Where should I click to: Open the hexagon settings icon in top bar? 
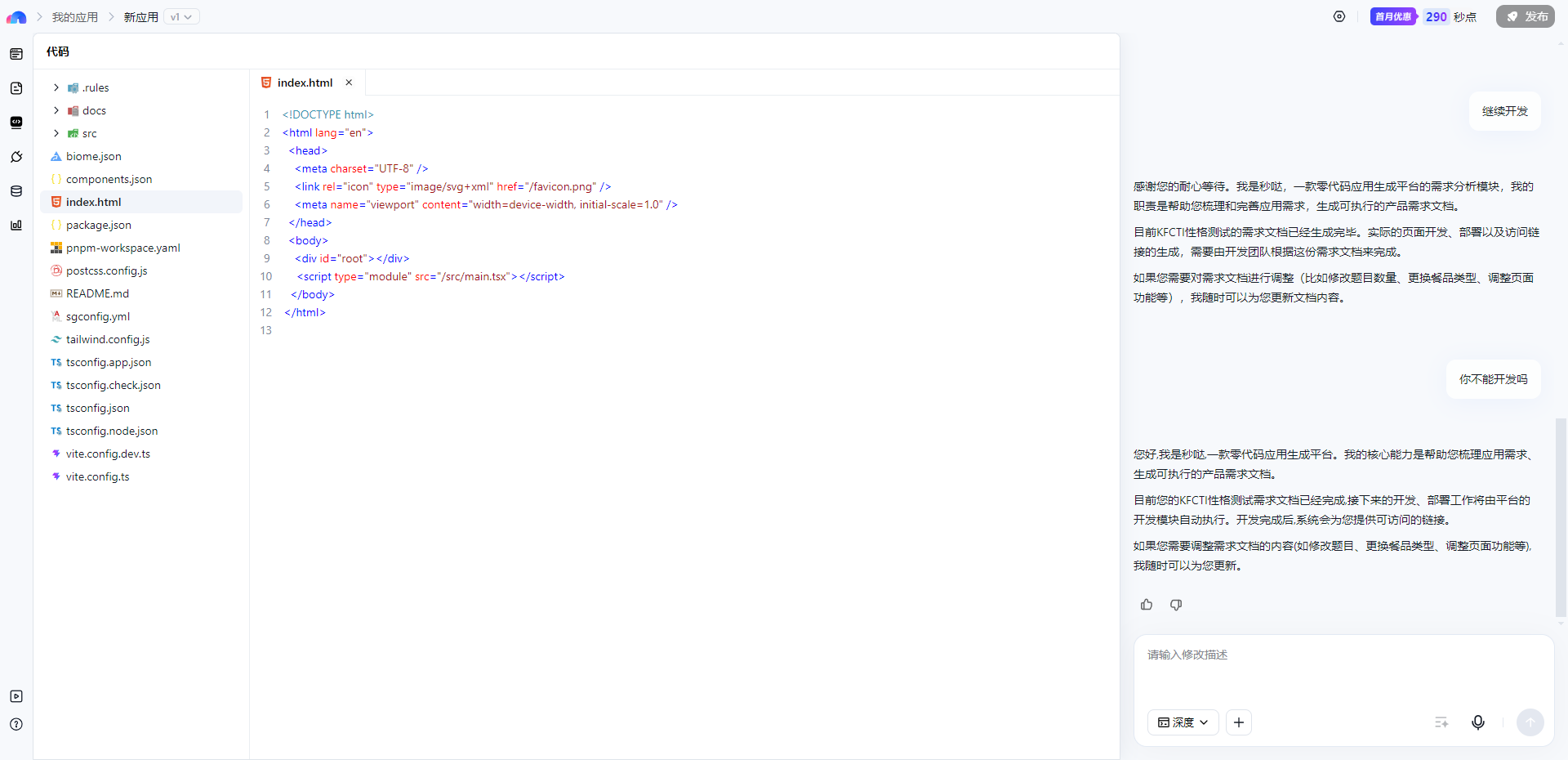(1339, 16)
